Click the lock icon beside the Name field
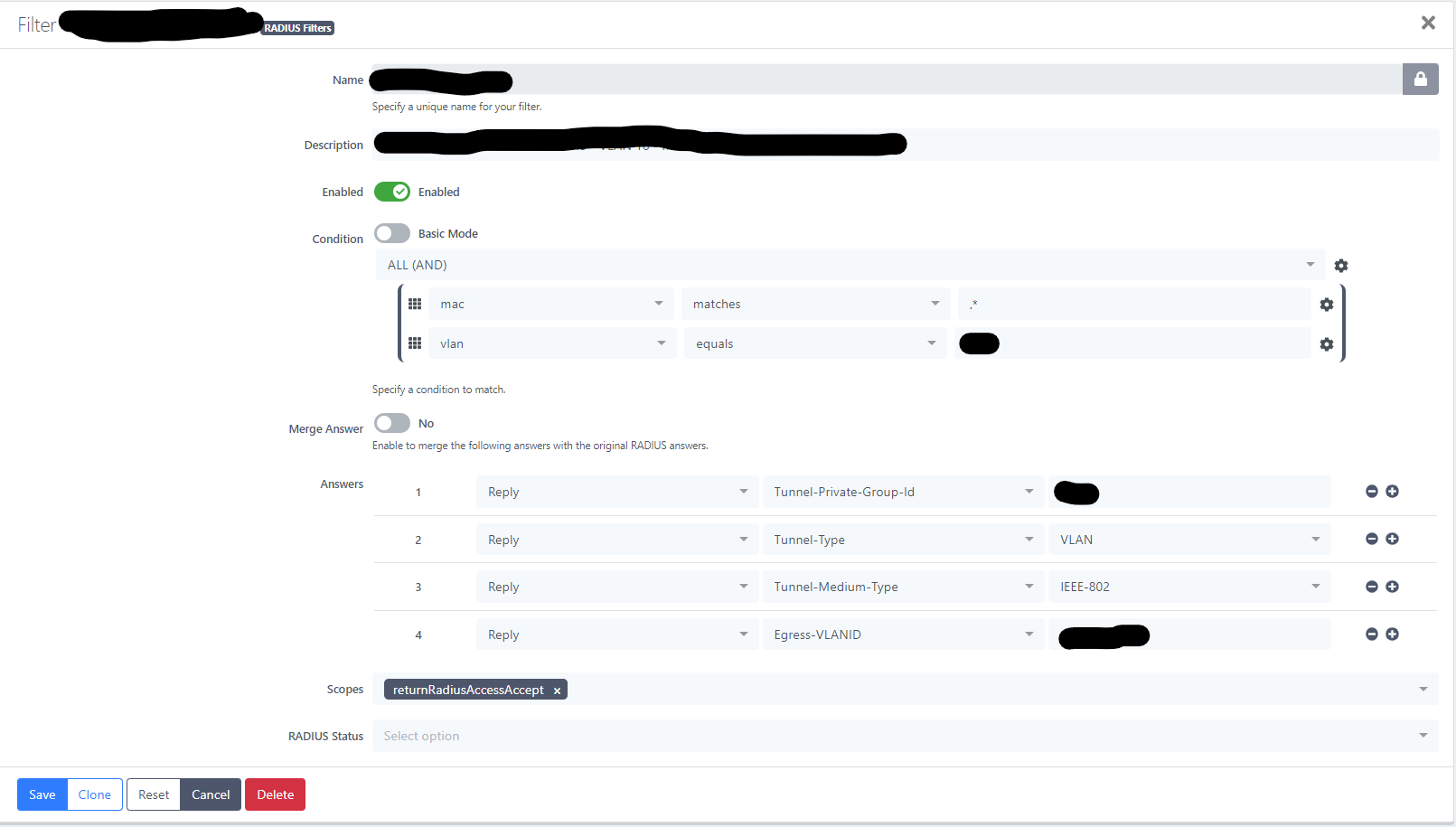 [x=1420, y=80]
